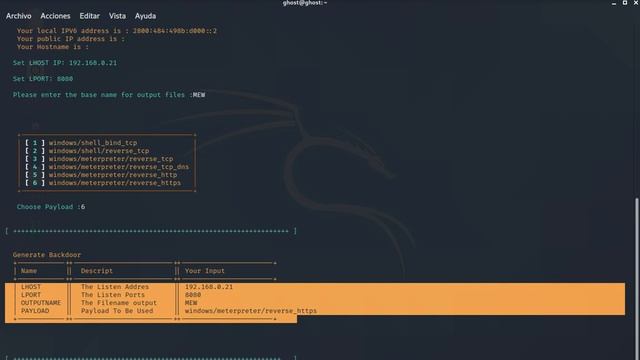
Task: Click the 'Set LPORT: 8080' line
Action: tap(43, 79)
